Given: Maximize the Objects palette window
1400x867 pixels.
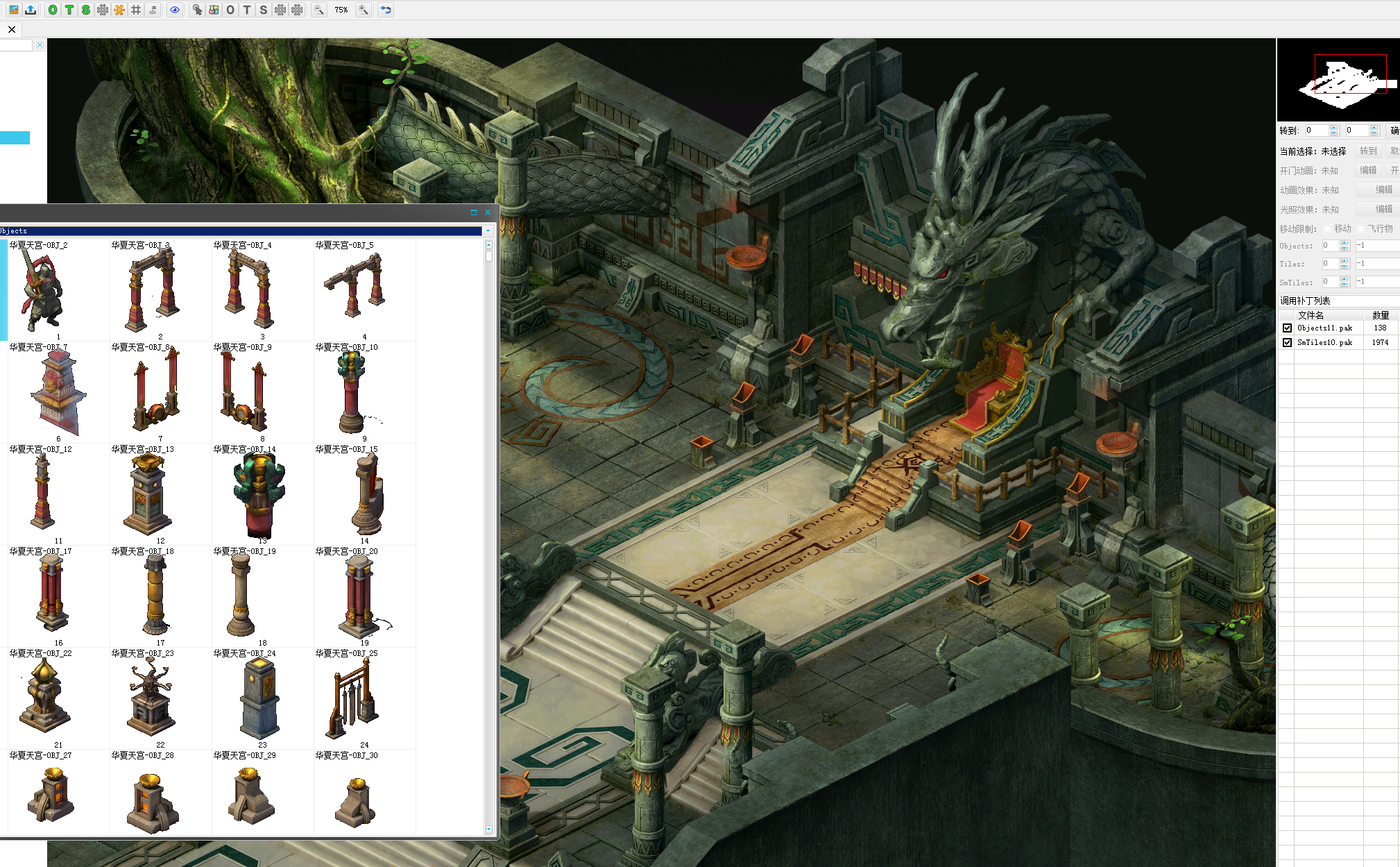Looking at the screenshot, I should 474,212.
